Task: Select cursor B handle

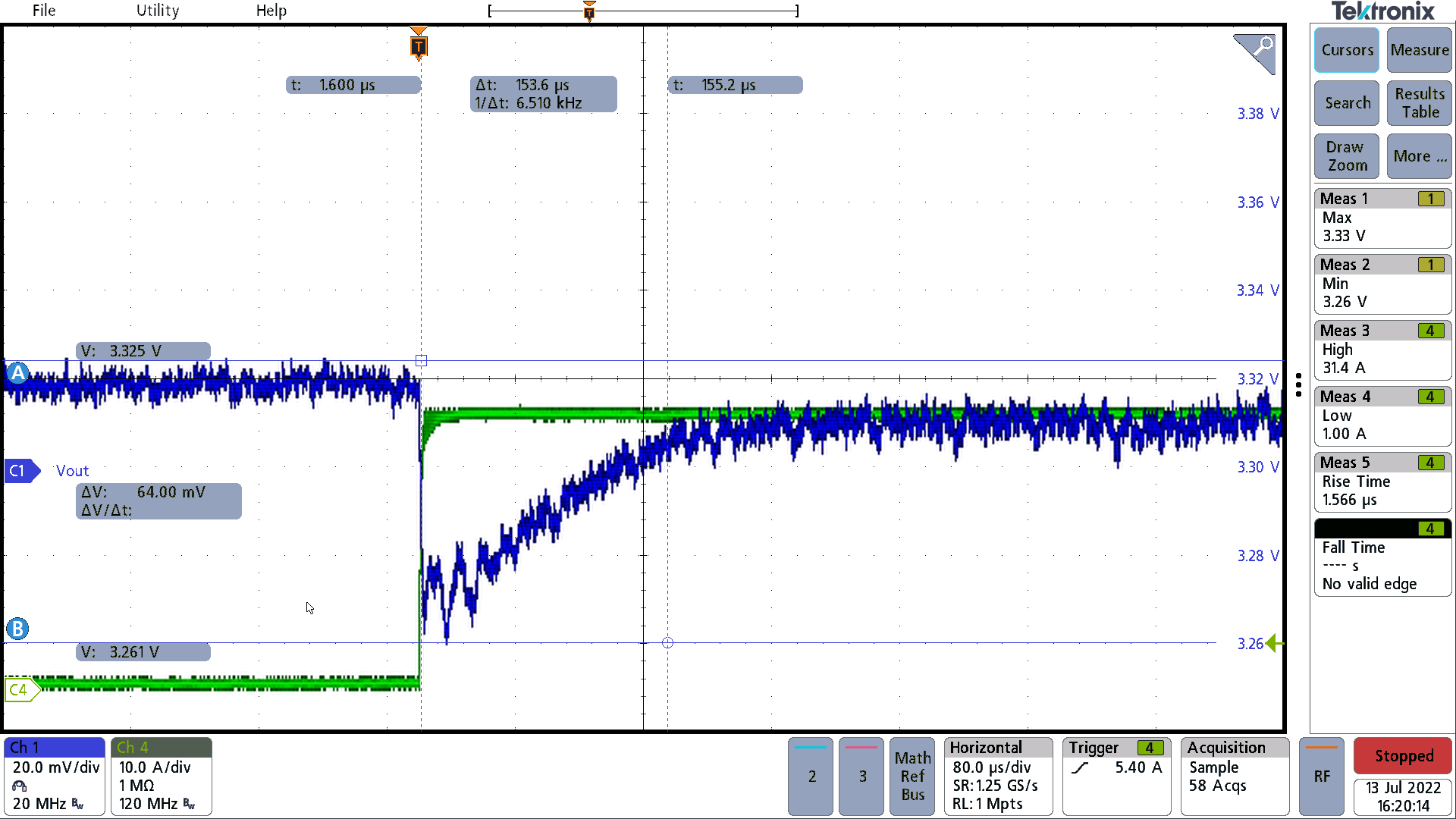Action: pos(17,629)
